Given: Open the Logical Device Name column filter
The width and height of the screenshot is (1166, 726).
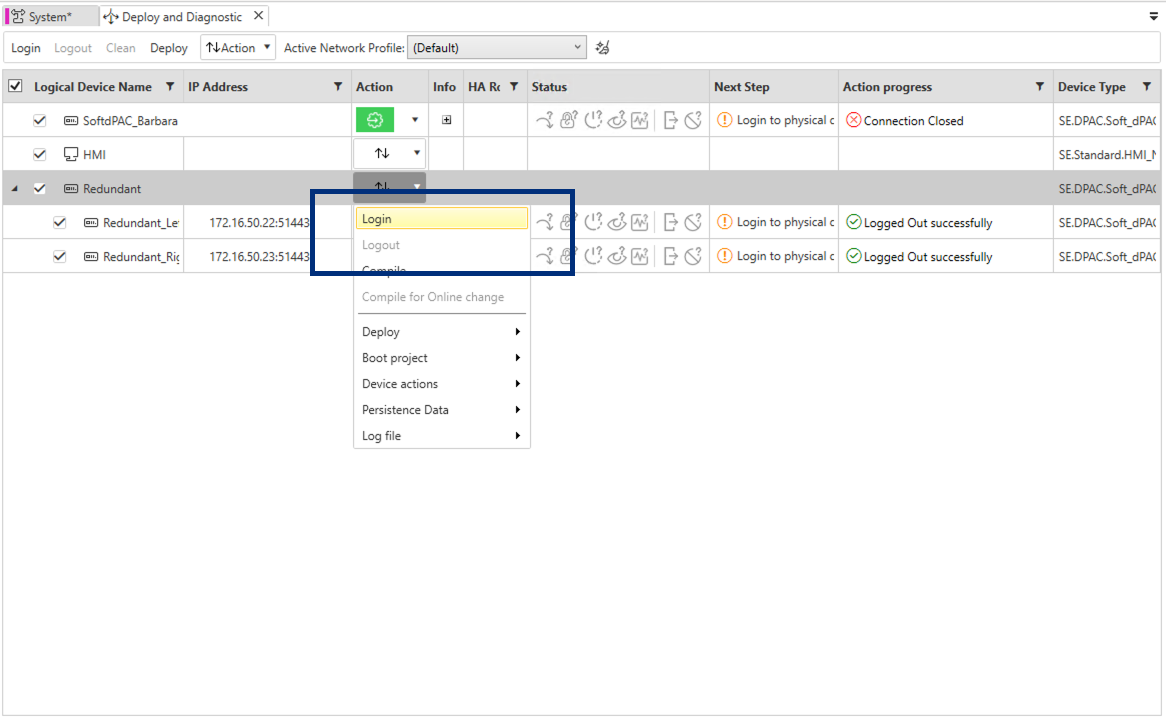Looking at the screenshot, I should (x=170, y=86).
